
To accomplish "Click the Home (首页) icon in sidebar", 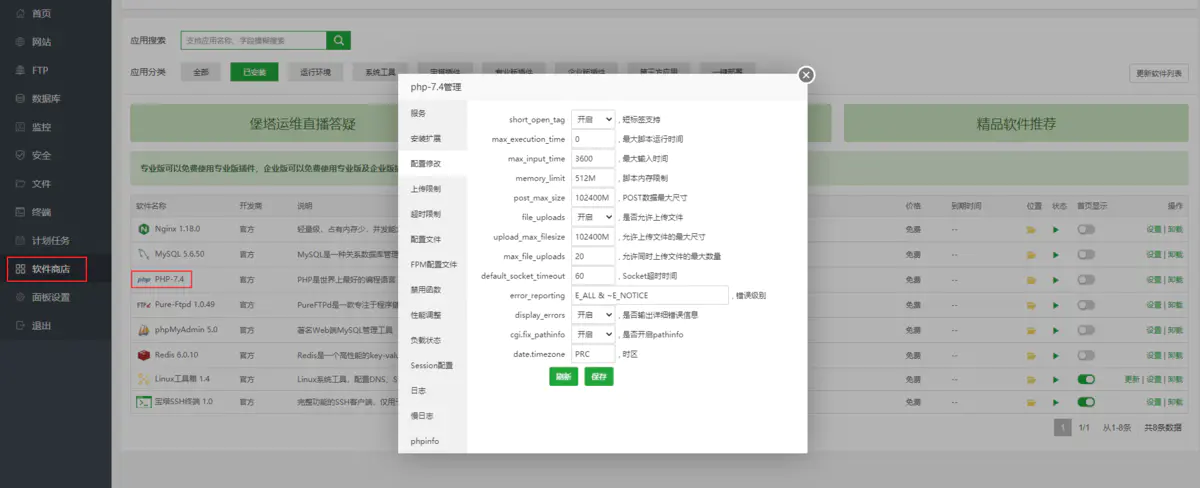I will coord(20,14).
